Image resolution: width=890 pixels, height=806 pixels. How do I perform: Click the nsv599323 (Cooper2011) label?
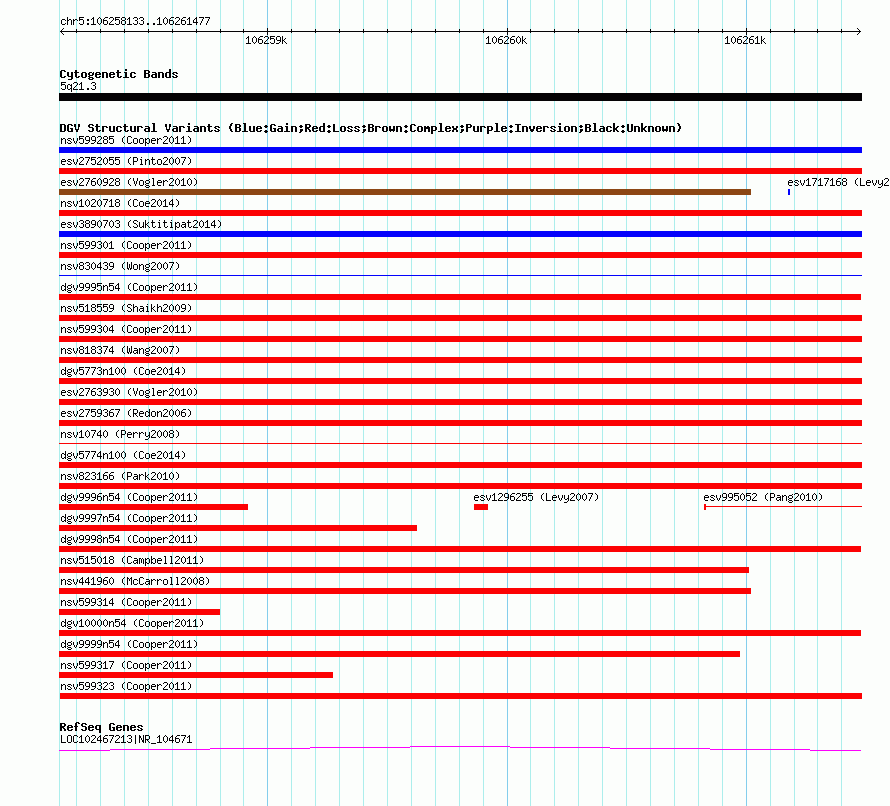tap(126, 686)
